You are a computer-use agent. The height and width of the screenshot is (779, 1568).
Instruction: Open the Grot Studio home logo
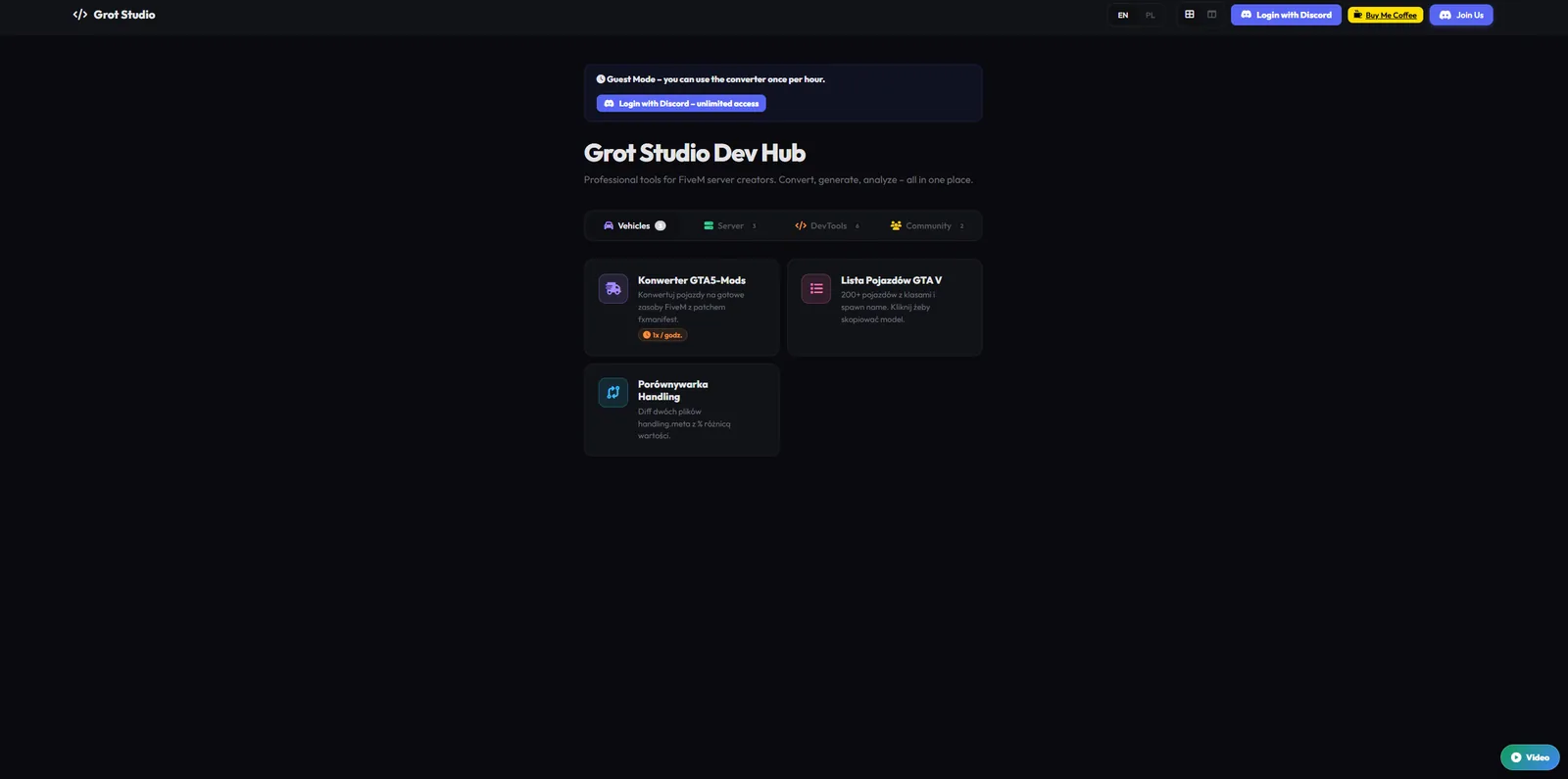tap(114, 15)
